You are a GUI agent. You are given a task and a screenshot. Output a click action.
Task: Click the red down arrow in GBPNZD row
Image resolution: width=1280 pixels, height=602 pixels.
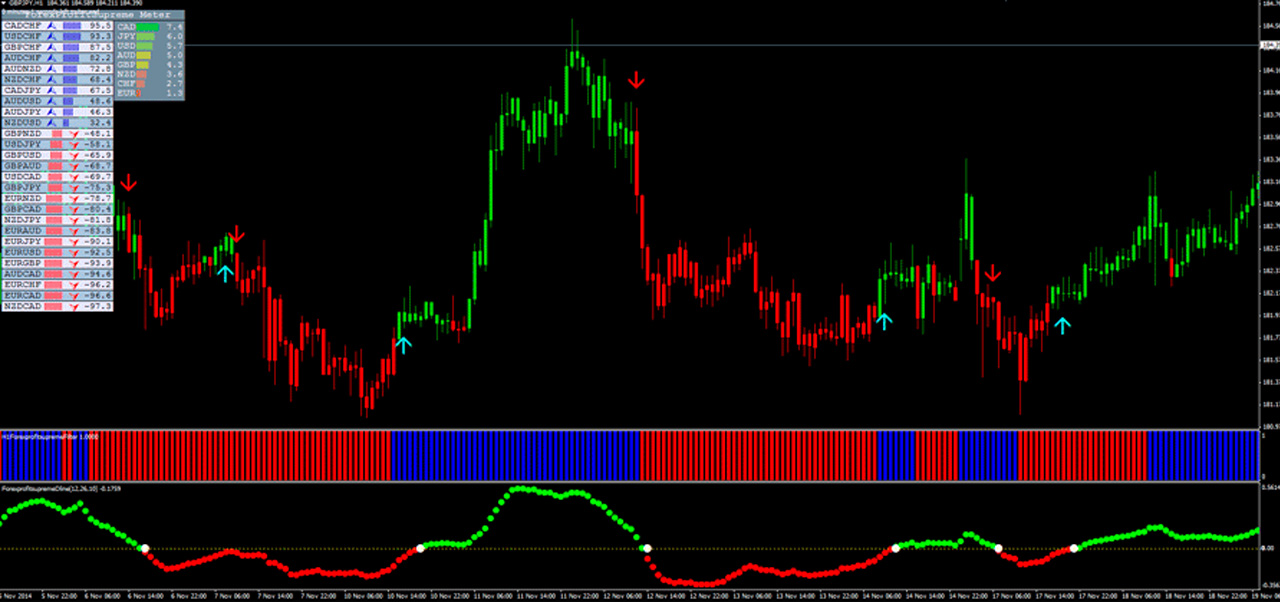[75, 133]
